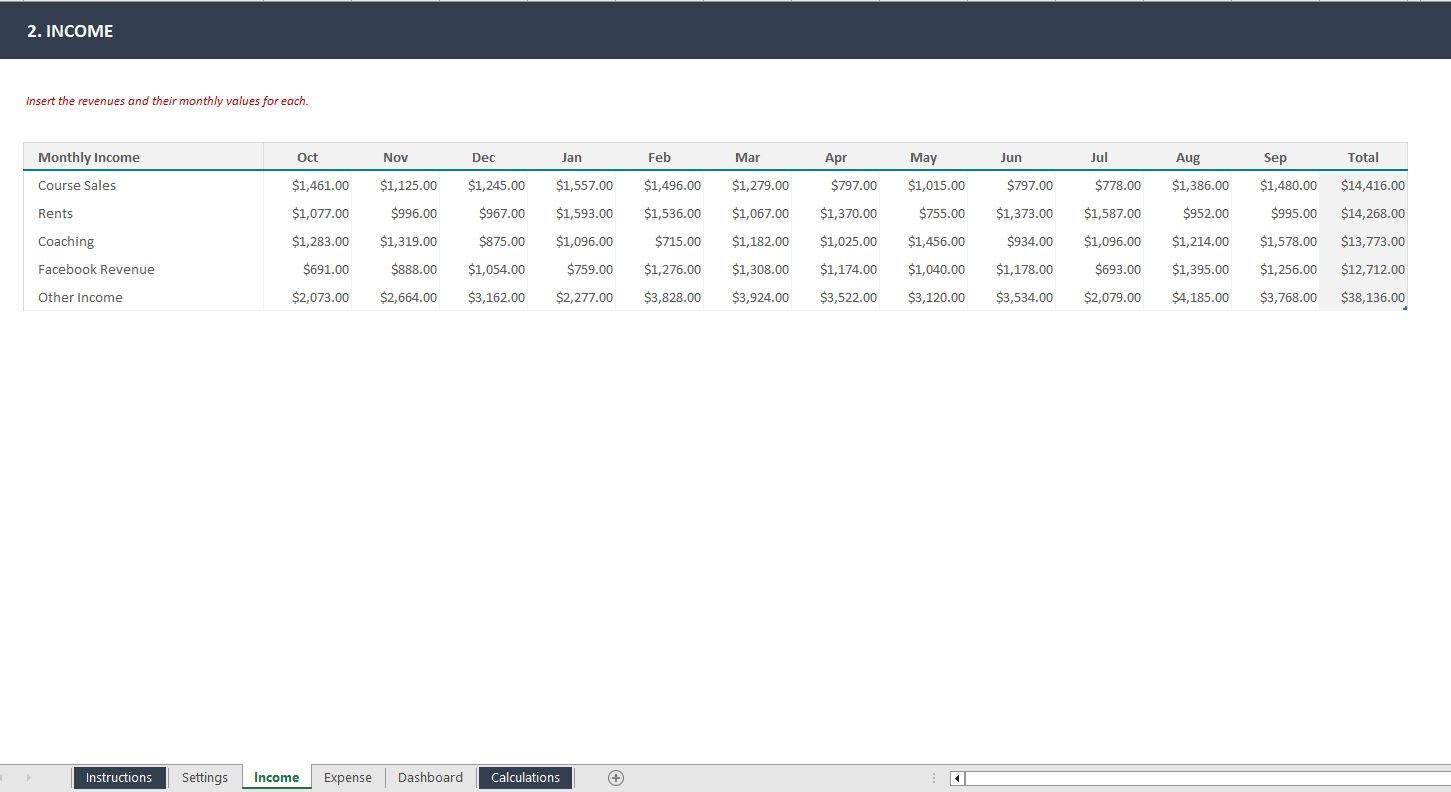1451x792 pixels.
Task: Click the Jan column header
Action: point(572,157)
